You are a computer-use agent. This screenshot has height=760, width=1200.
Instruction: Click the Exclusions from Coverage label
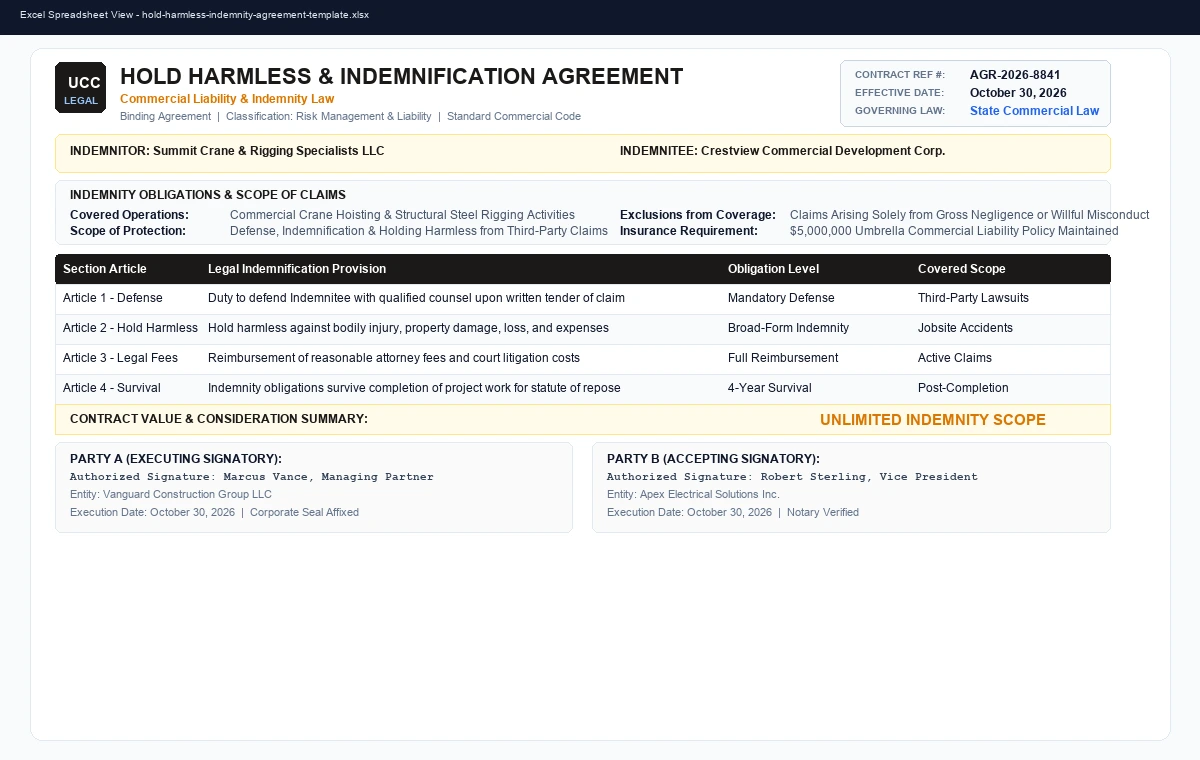point(697,215)
